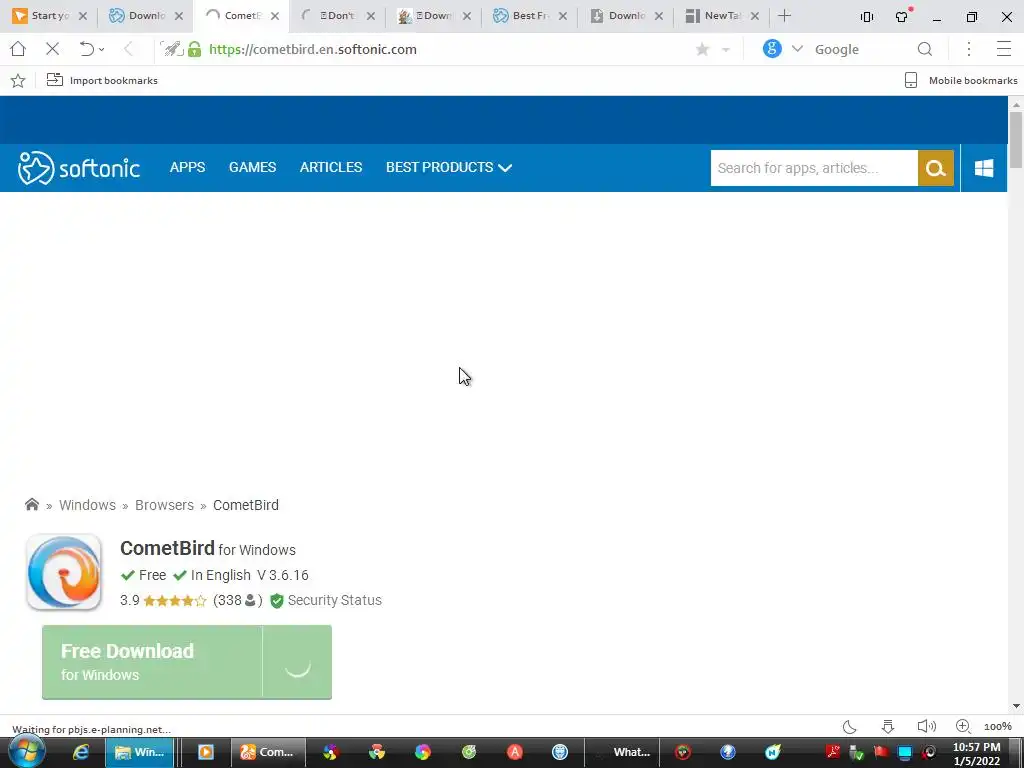Click the Windows platform selector icon
Viewport: 1024px width, 768px height.
[x=984, y=168]
